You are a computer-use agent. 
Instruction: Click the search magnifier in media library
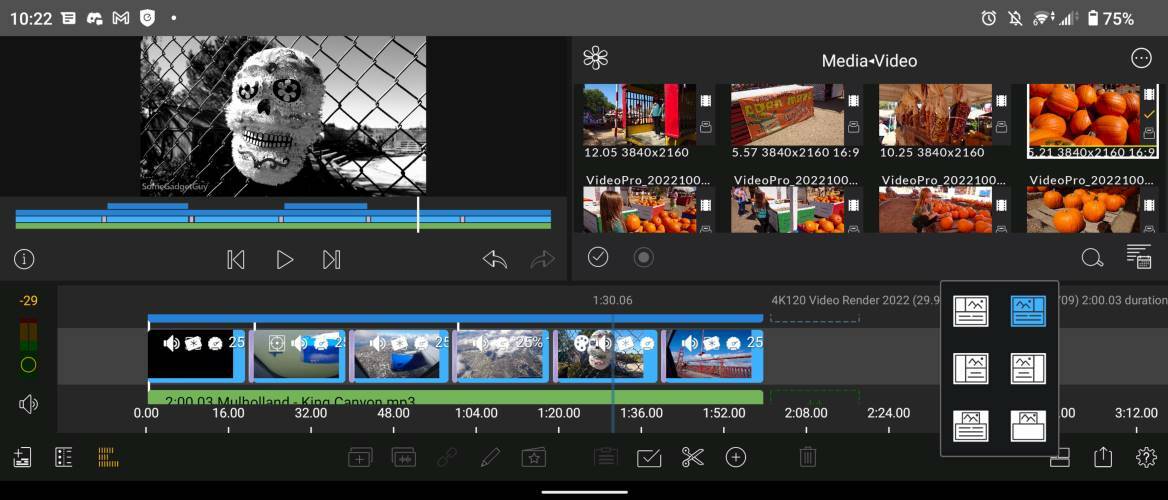coord(1092,257)
